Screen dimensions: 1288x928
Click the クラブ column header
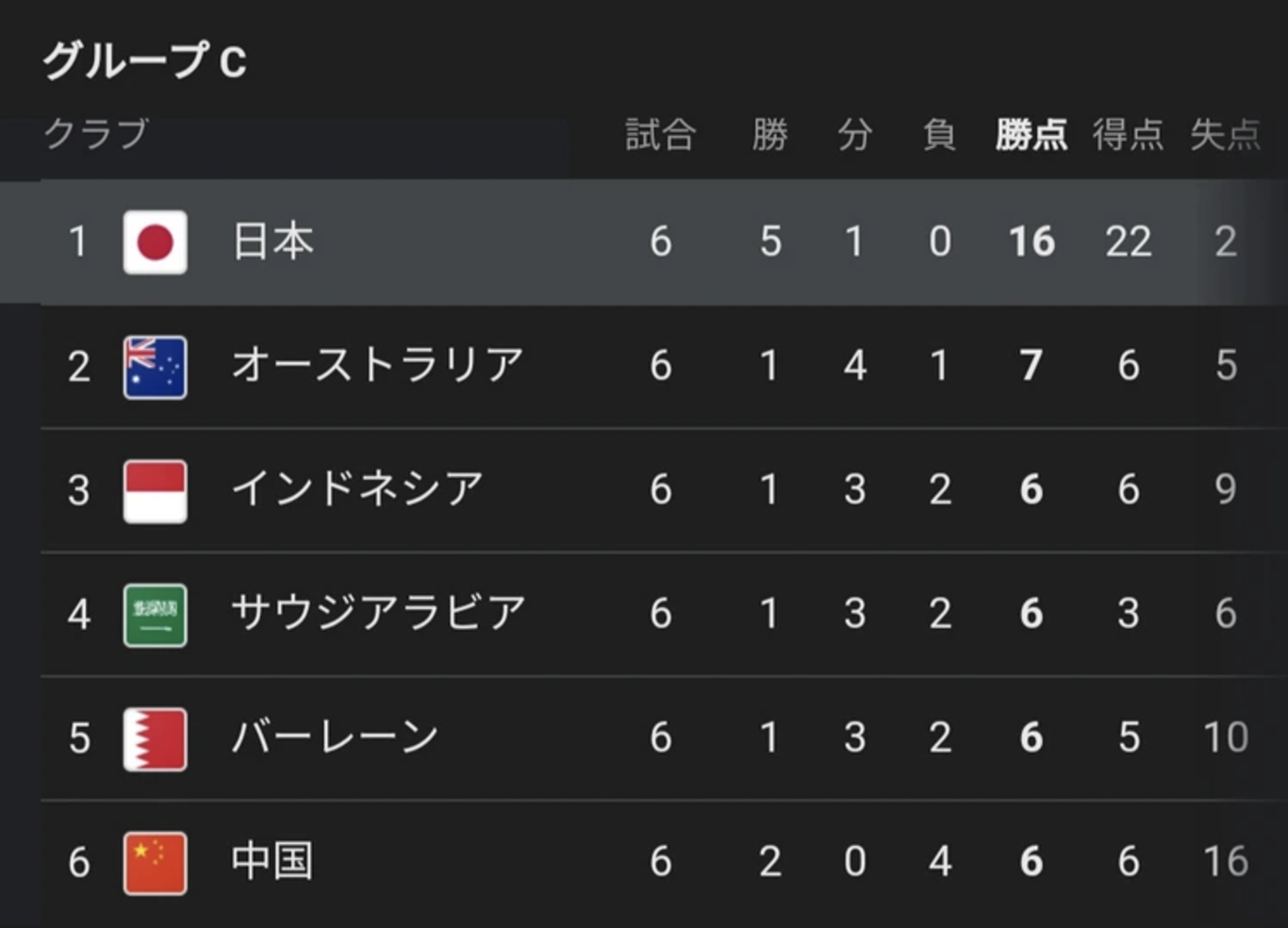click(96, 134)
